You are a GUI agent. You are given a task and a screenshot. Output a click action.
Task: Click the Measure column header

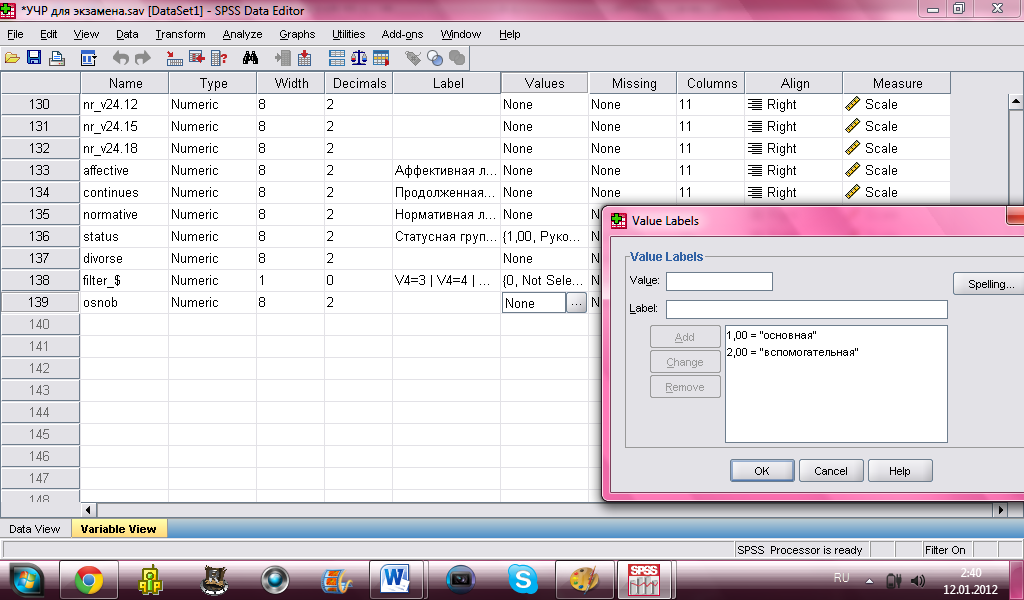tap(897, 83)
